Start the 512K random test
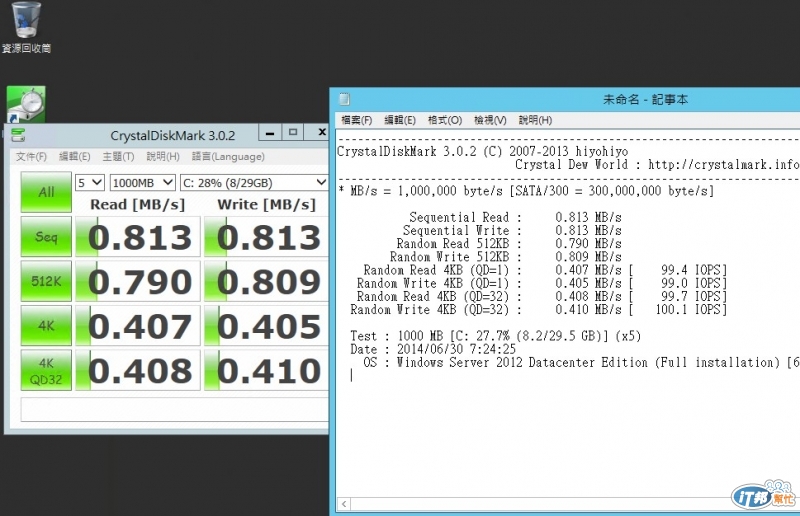Screen dimensions: 800x516 click(x=46, y=281)
